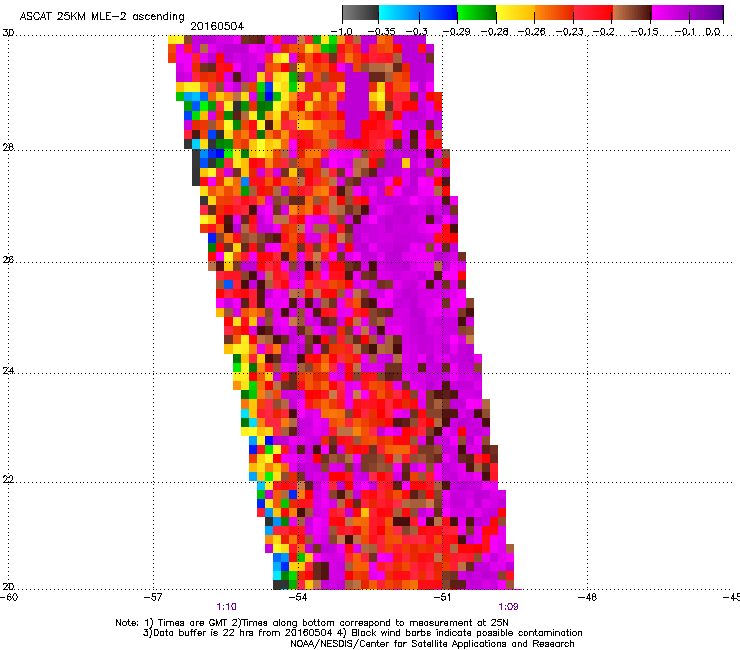Click the '-0.23' color scale label
The image size is (740, 650).
pyautogui.click(x=569, y=32)
